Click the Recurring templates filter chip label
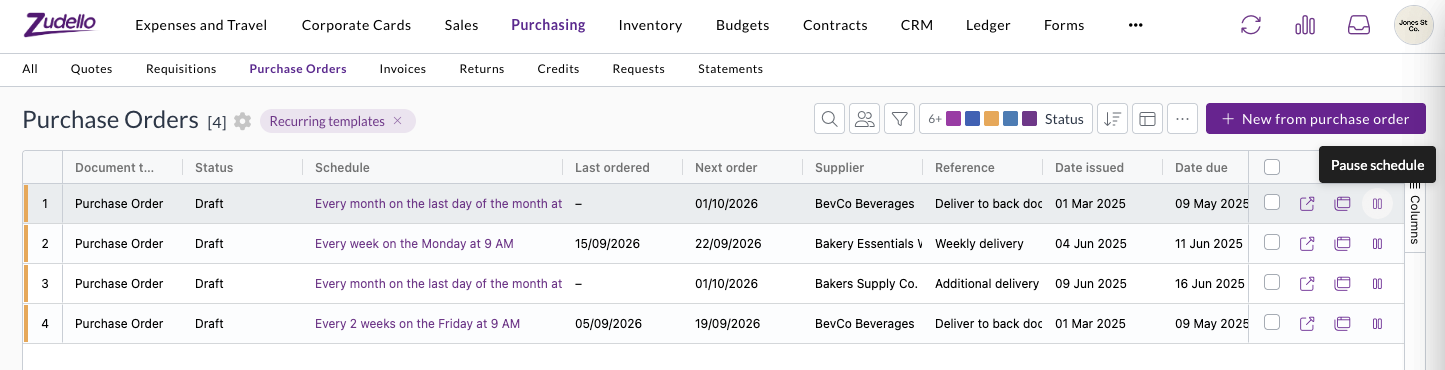Viewport: 1445px width, 370px height. point(327,121)
